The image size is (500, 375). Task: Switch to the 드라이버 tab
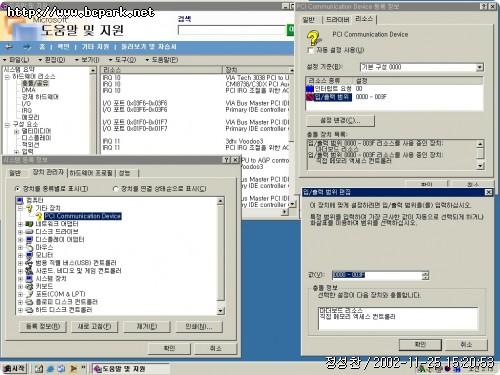[x=337, y=20]
